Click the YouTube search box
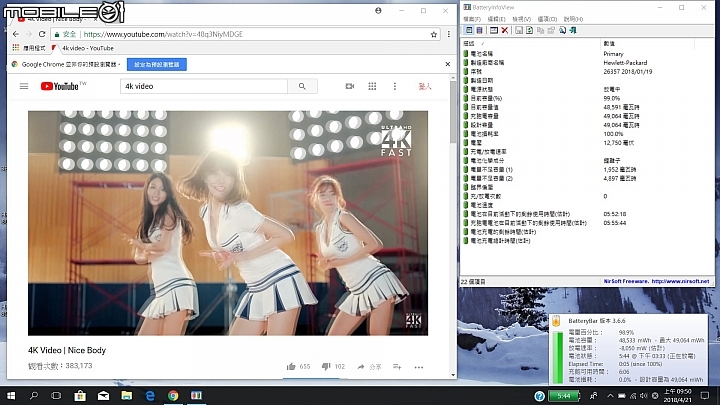The width and height of the screenshot is (720, 405). (x=203, y=86)
